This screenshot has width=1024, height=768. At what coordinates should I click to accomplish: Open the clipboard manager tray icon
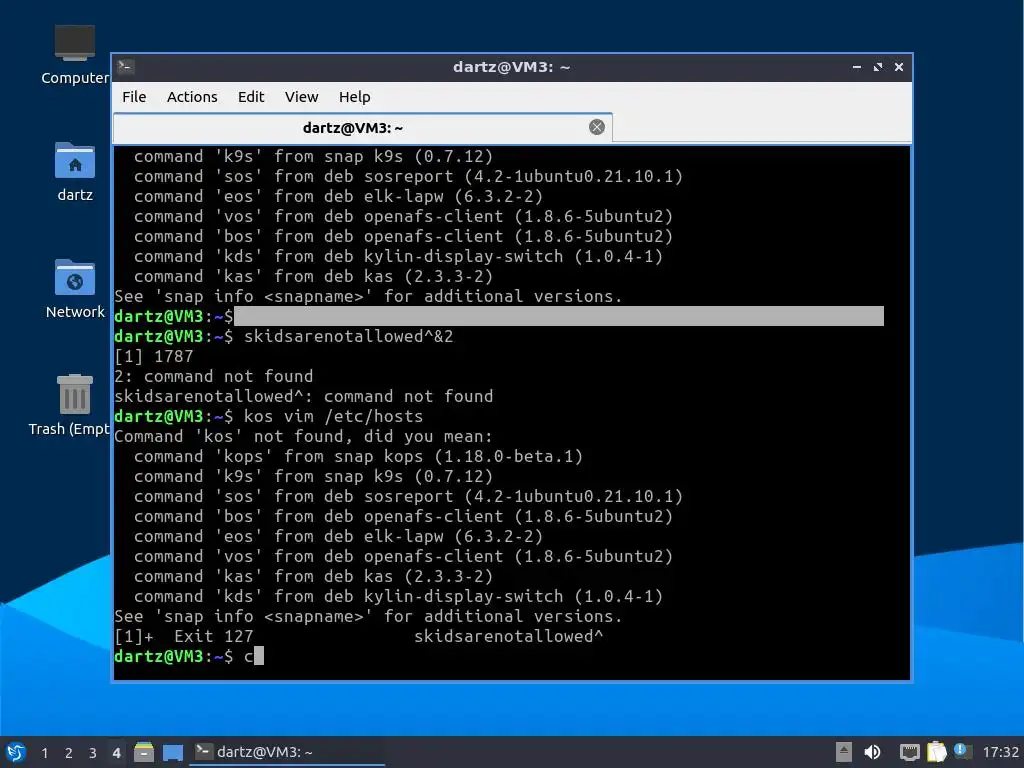click(x=936, y=752)
